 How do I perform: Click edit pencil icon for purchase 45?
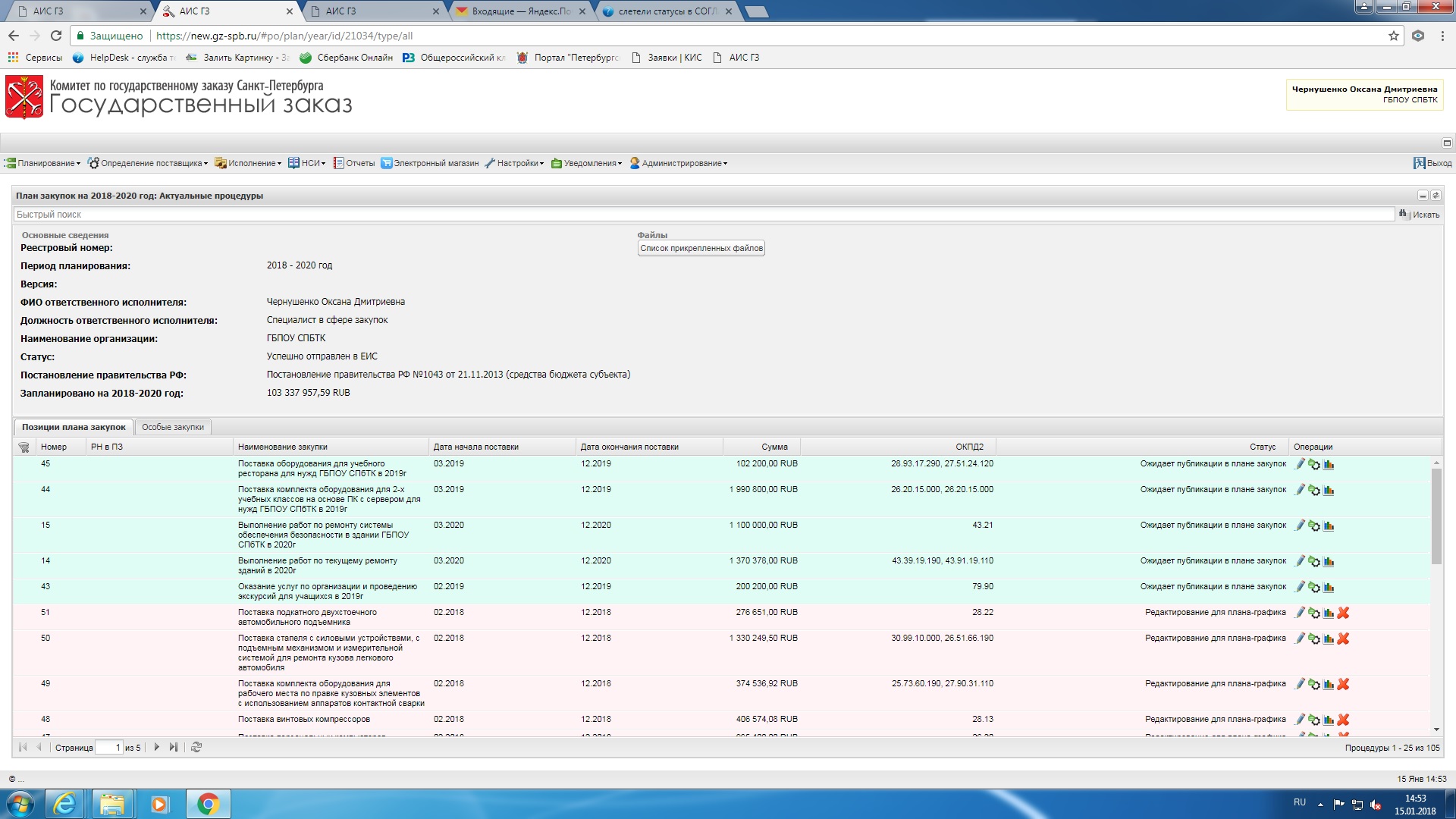(1300, 464)
